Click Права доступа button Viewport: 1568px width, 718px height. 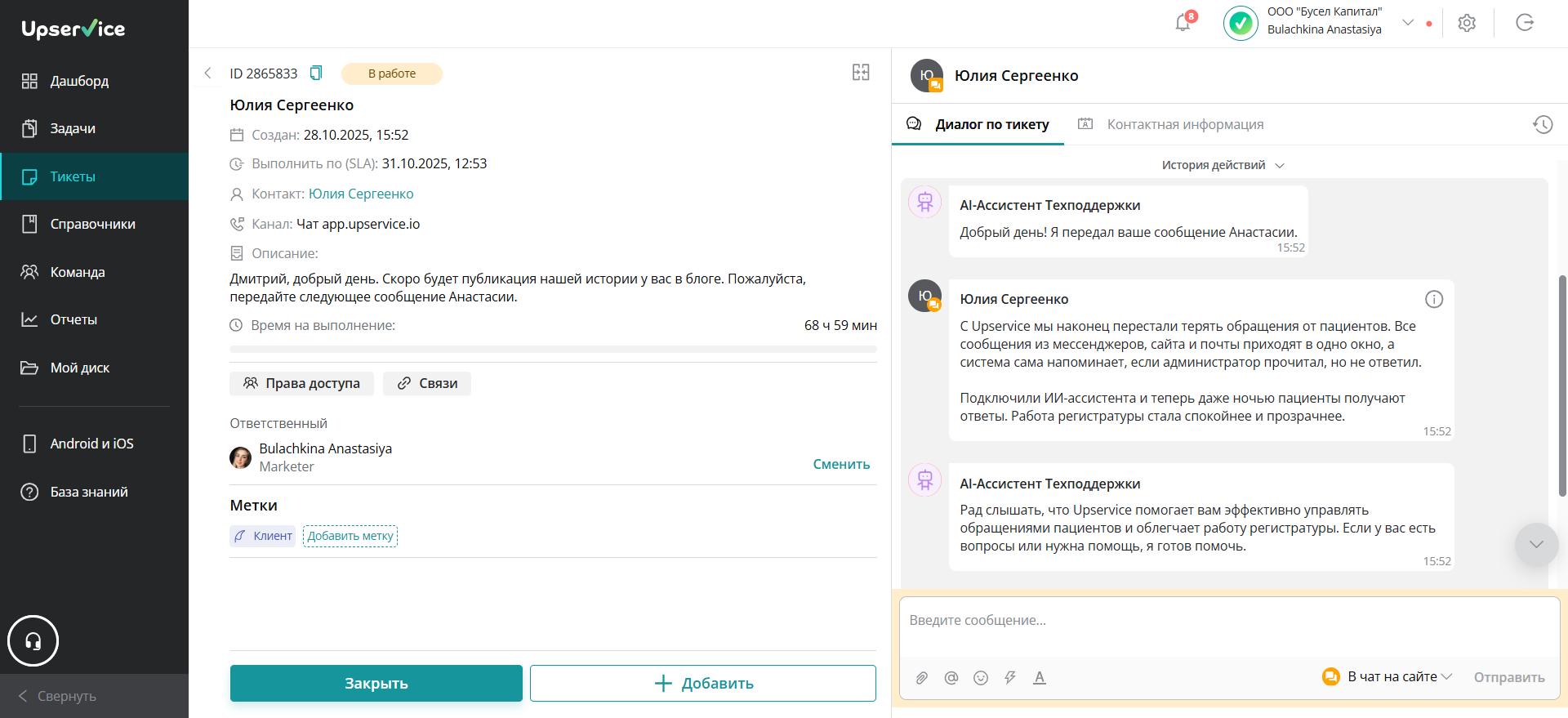coord(301,383)
